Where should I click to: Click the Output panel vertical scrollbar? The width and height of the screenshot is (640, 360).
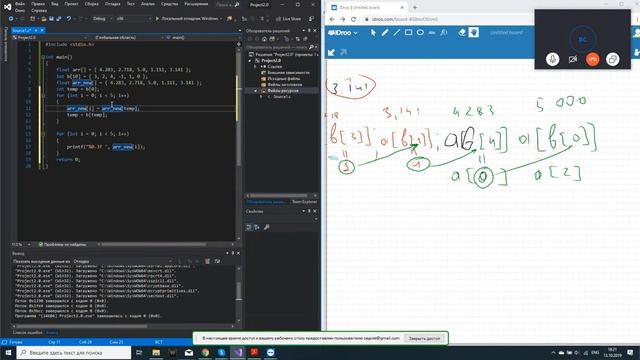[238, 295]
